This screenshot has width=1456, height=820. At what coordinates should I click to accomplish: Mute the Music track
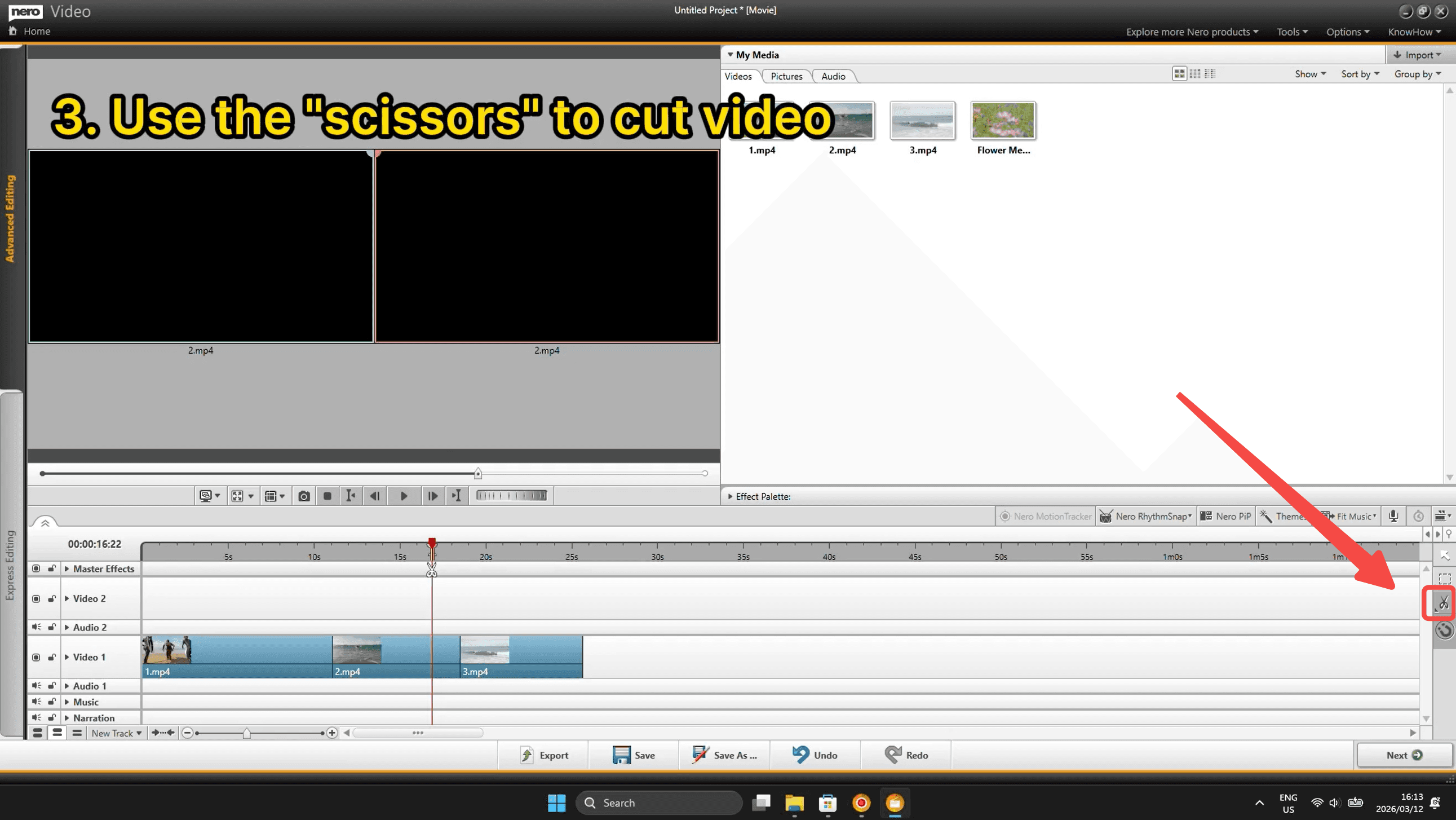pos(36,702)
